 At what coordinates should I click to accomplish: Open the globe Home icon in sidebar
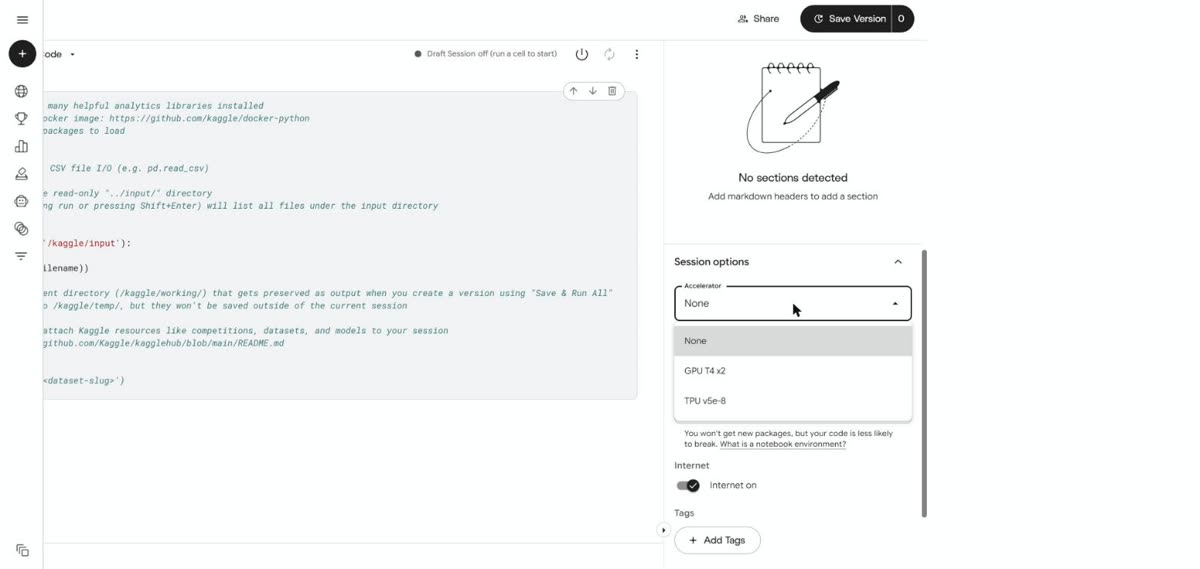pos(21,91)
